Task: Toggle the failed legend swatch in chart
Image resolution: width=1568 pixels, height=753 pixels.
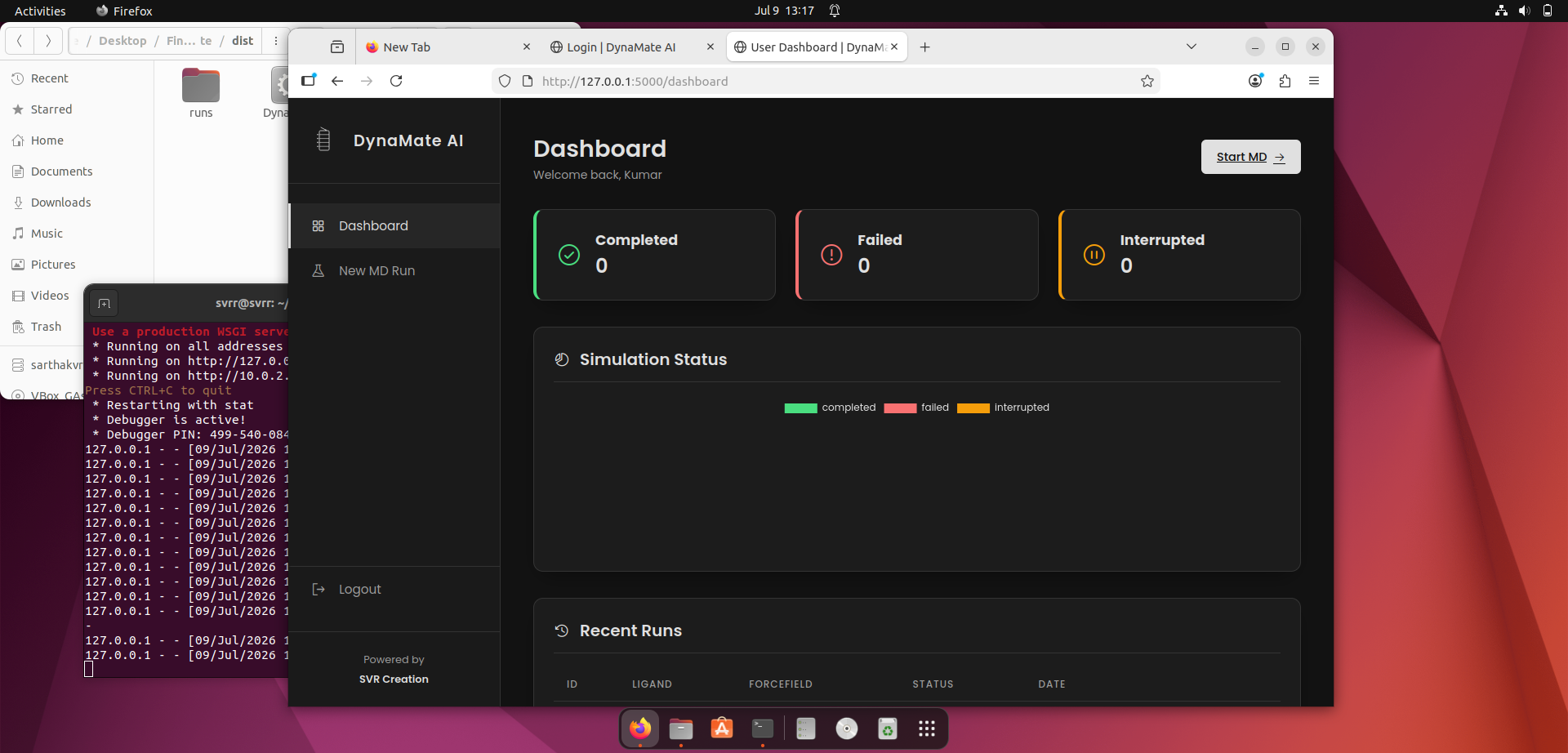Action: (900, 408)
